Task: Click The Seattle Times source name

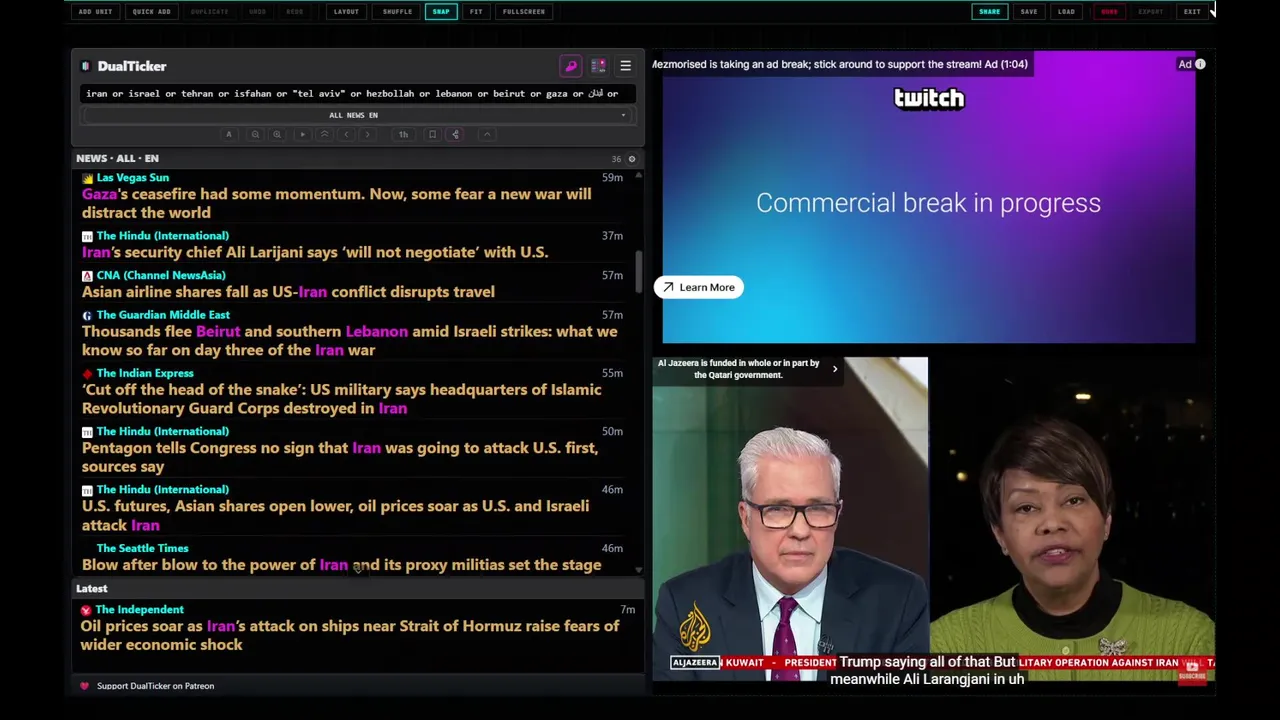Action: coord(142,548)
